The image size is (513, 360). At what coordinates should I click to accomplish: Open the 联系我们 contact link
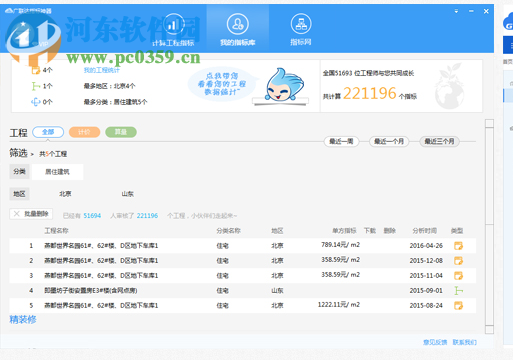465,342
